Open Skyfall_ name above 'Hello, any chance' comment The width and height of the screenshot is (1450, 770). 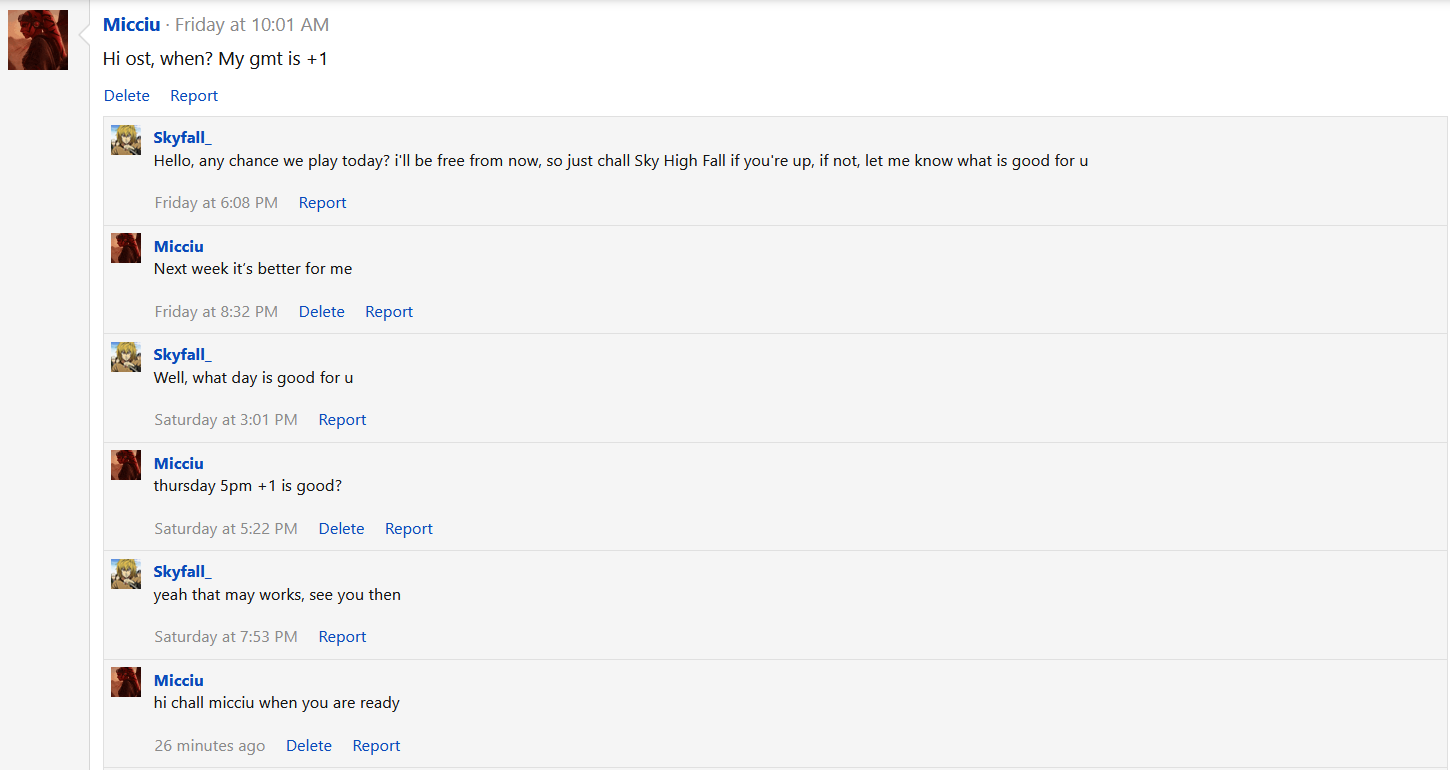click(182, 138)
